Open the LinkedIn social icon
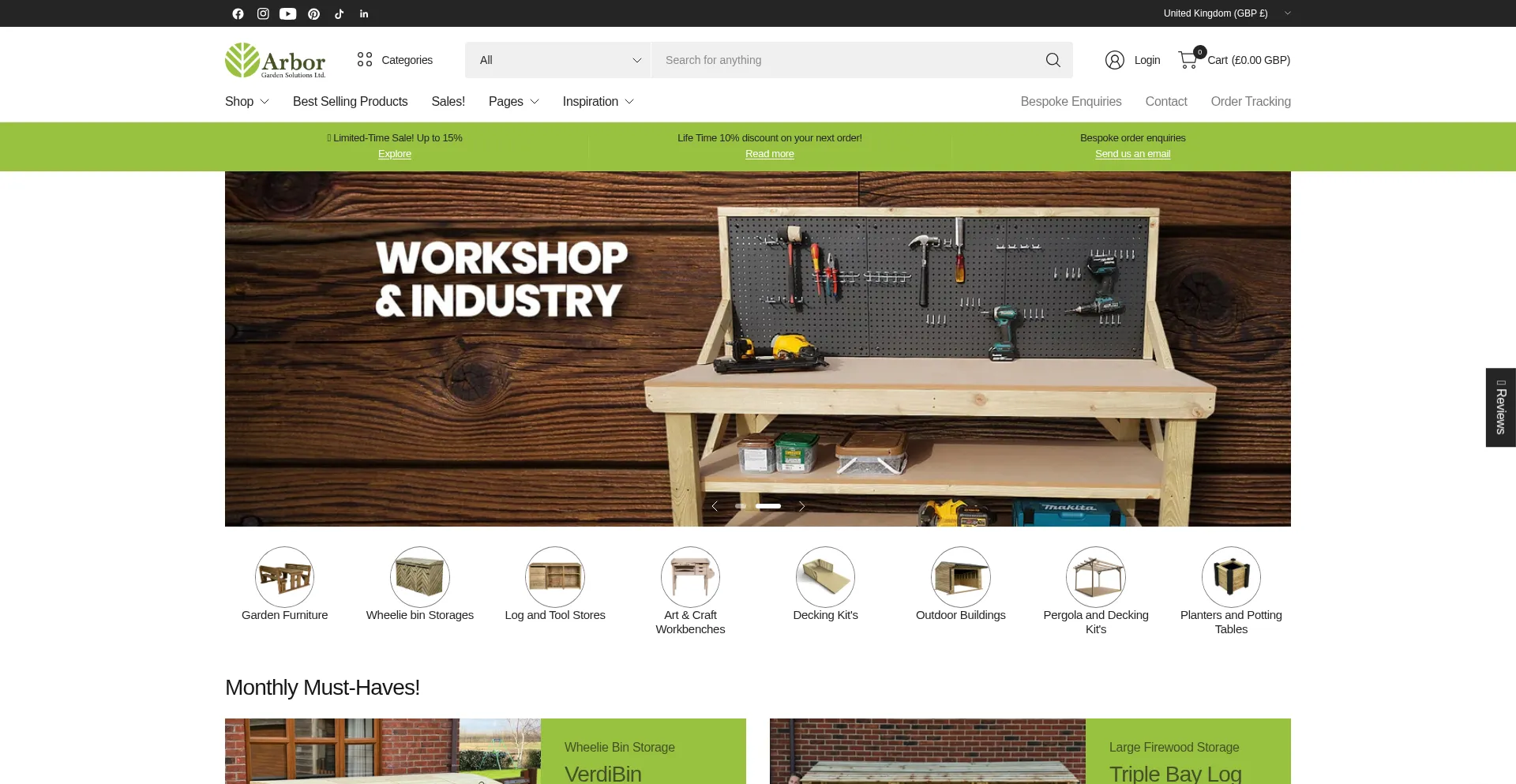The height and width of the screenshot is (784, 1516). click(364, 13)
